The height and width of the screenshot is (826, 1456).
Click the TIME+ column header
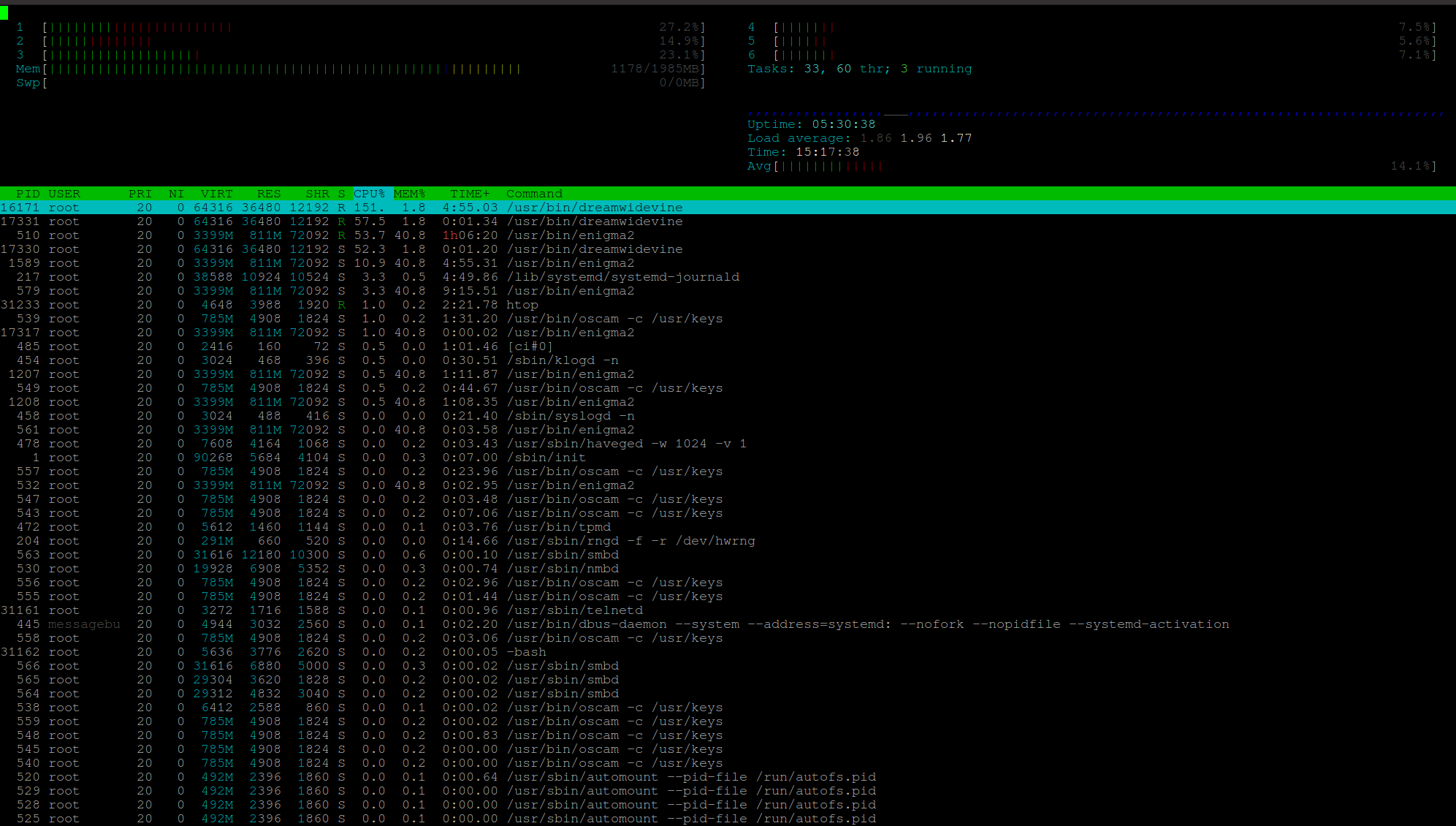[470, 194]
